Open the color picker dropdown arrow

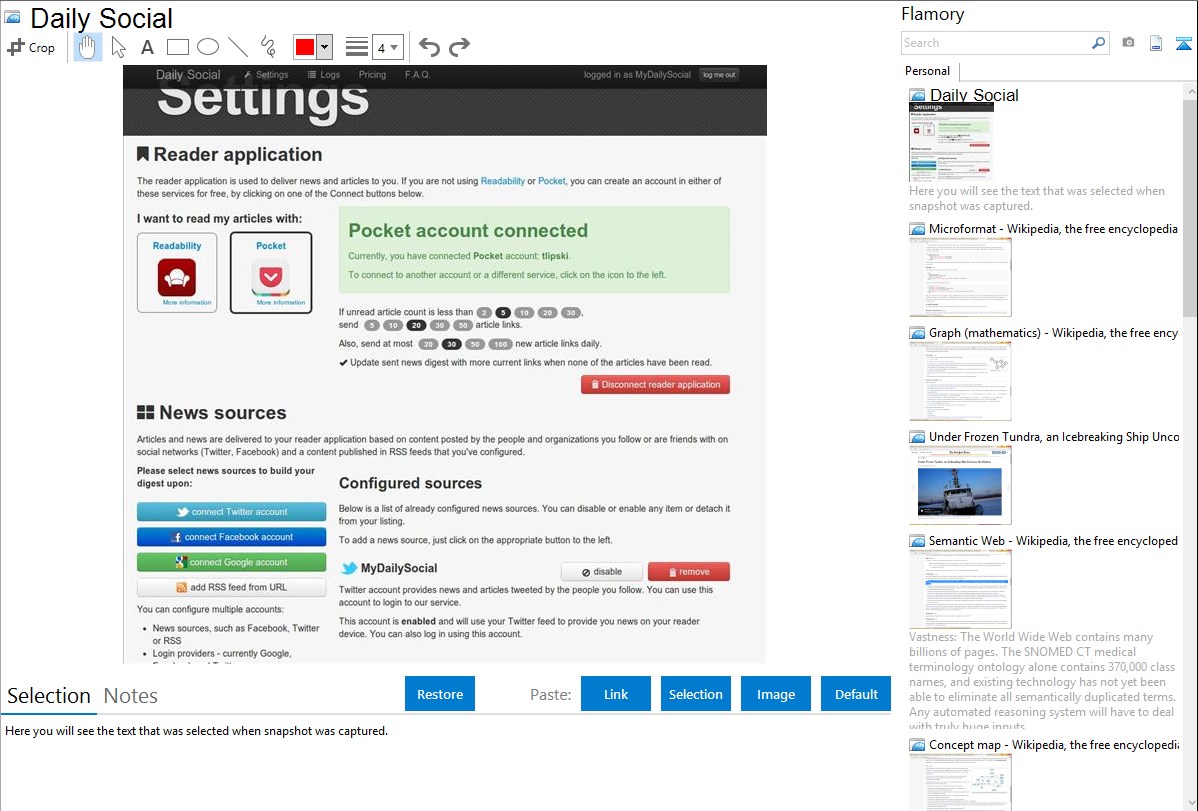(325, 47)
